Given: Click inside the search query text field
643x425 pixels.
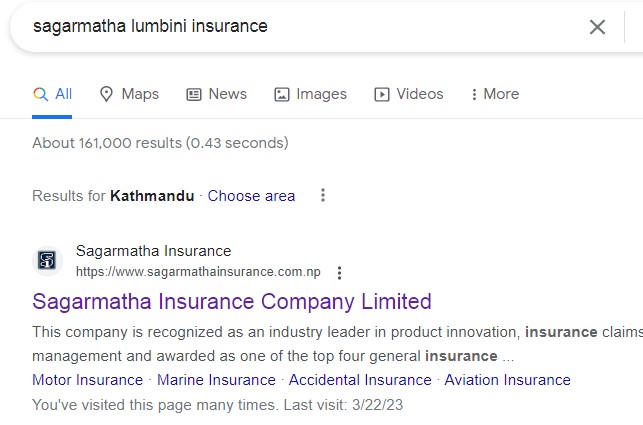Looking at the screenshot, I should pos(300,27).
